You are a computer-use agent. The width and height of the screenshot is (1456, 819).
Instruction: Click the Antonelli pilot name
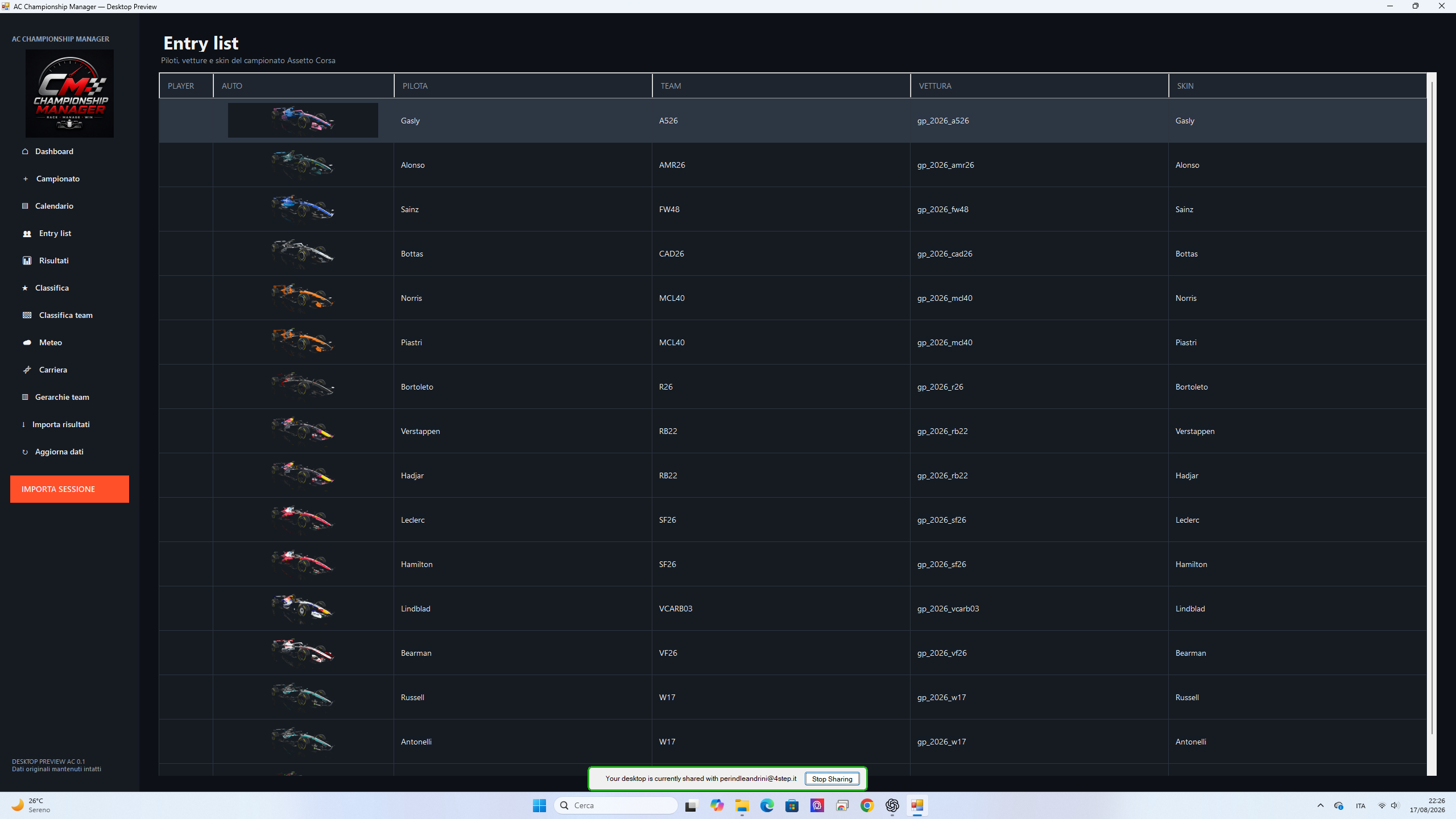(x=416, y=742)
